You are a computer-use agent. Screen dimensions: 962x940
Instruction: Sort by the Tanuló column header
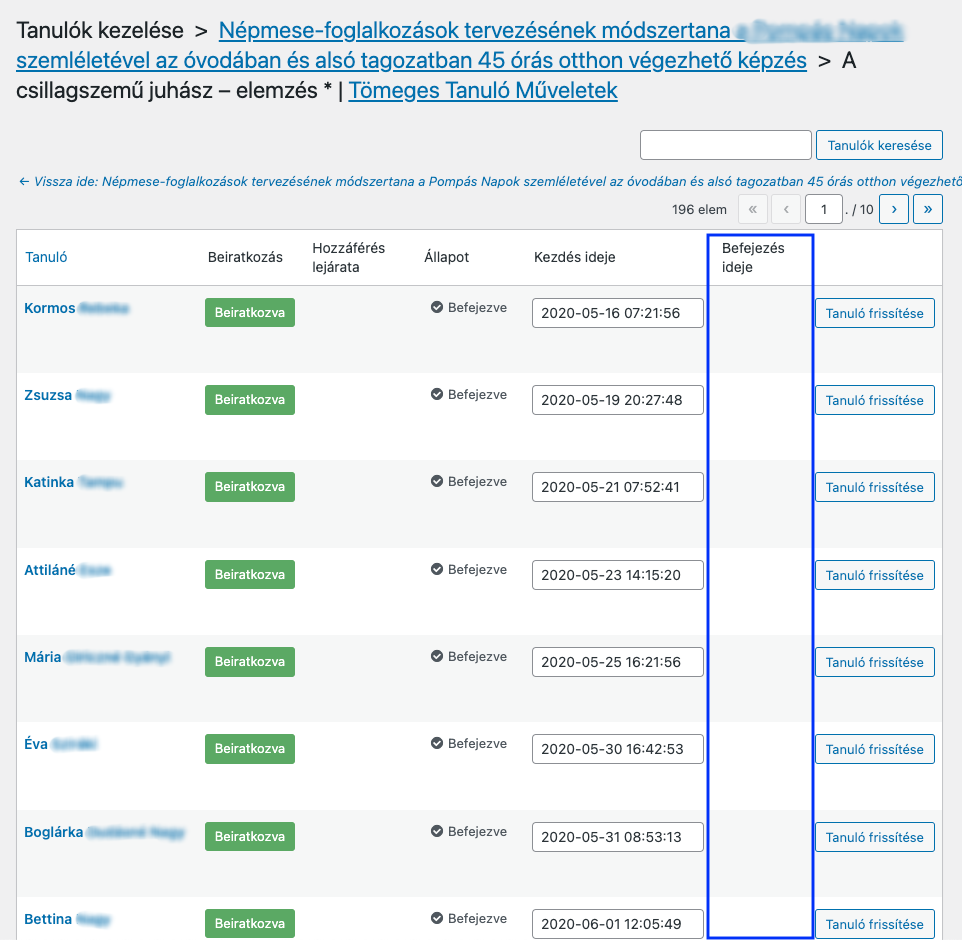46,257
